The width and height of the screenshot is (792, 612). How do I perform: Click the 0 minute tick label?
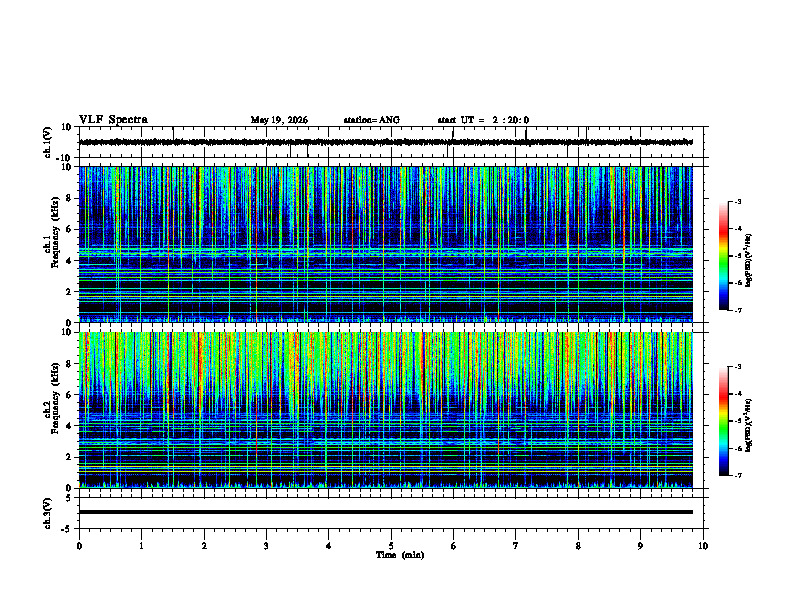[x=79, y=546]
